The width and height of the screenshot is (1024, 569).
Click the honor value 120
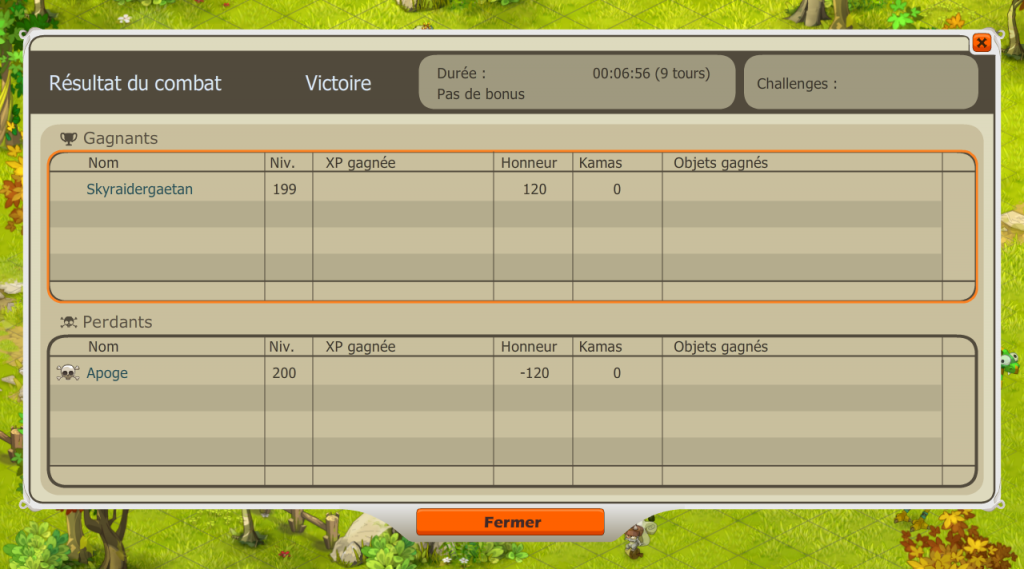point(534,189)
